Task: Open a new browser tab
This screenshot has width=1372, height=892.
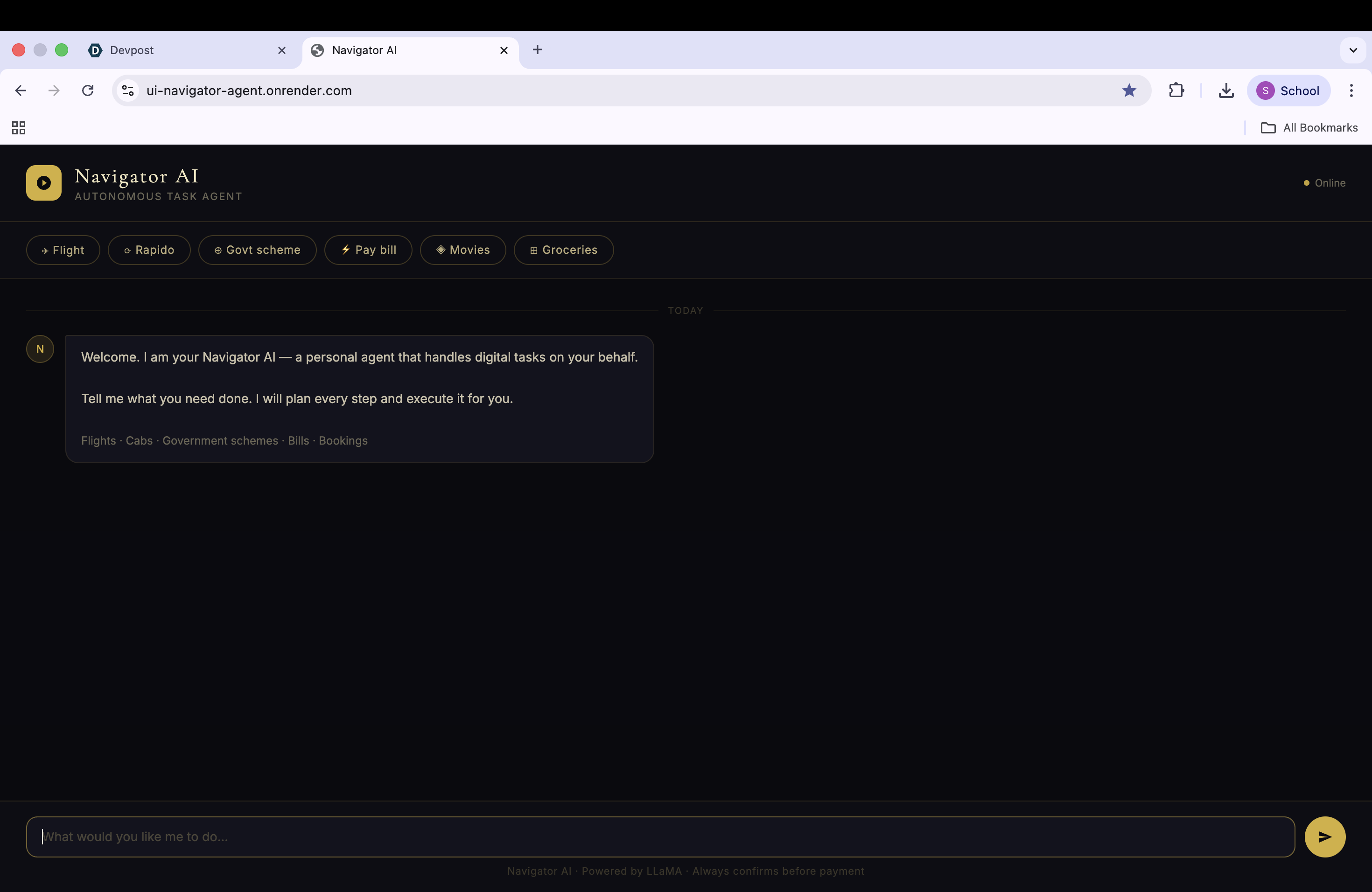Action: (537, 49)
